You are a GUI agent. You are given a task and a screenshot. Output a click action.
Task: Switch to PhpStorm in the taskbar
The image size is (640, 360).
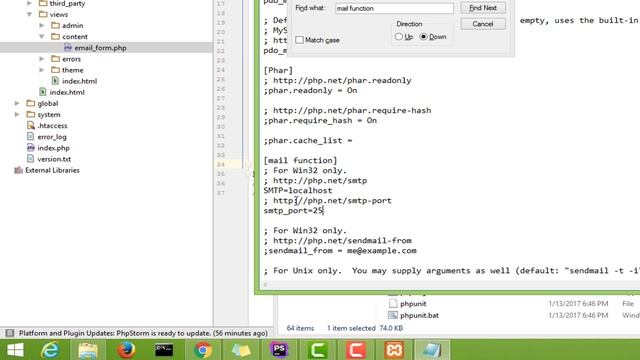click(279, 350)
